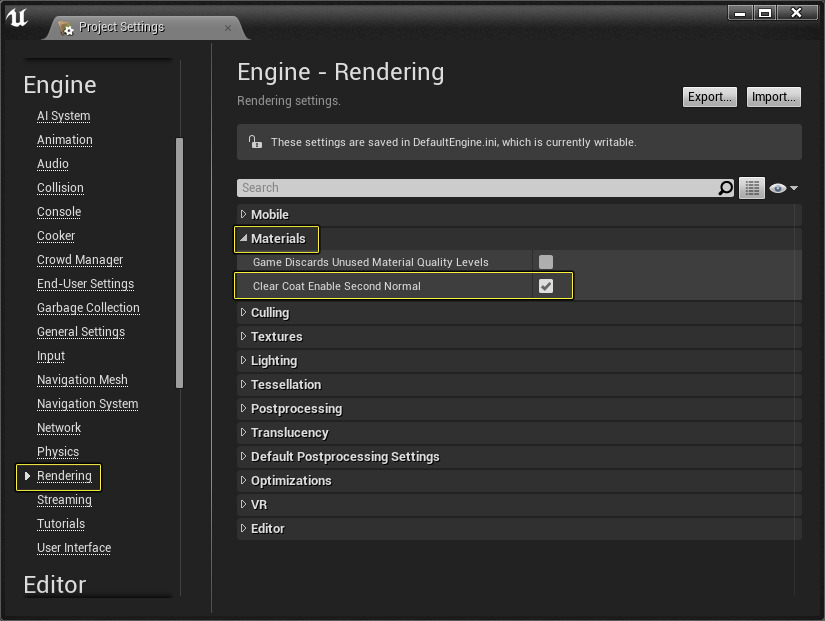Uncheck Clear Coat Enable Second Normal
Viewport: 825px width, 621px height.
(546, 286)
